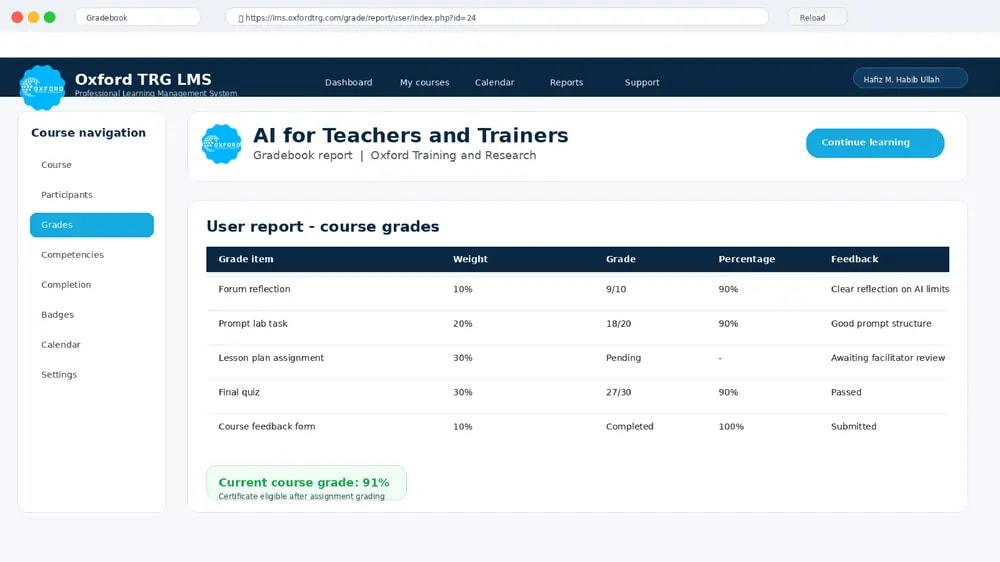The image size is (1000, 562).
Task: Click the Course feedback form grade item
Action: click(x=267, y=426)
